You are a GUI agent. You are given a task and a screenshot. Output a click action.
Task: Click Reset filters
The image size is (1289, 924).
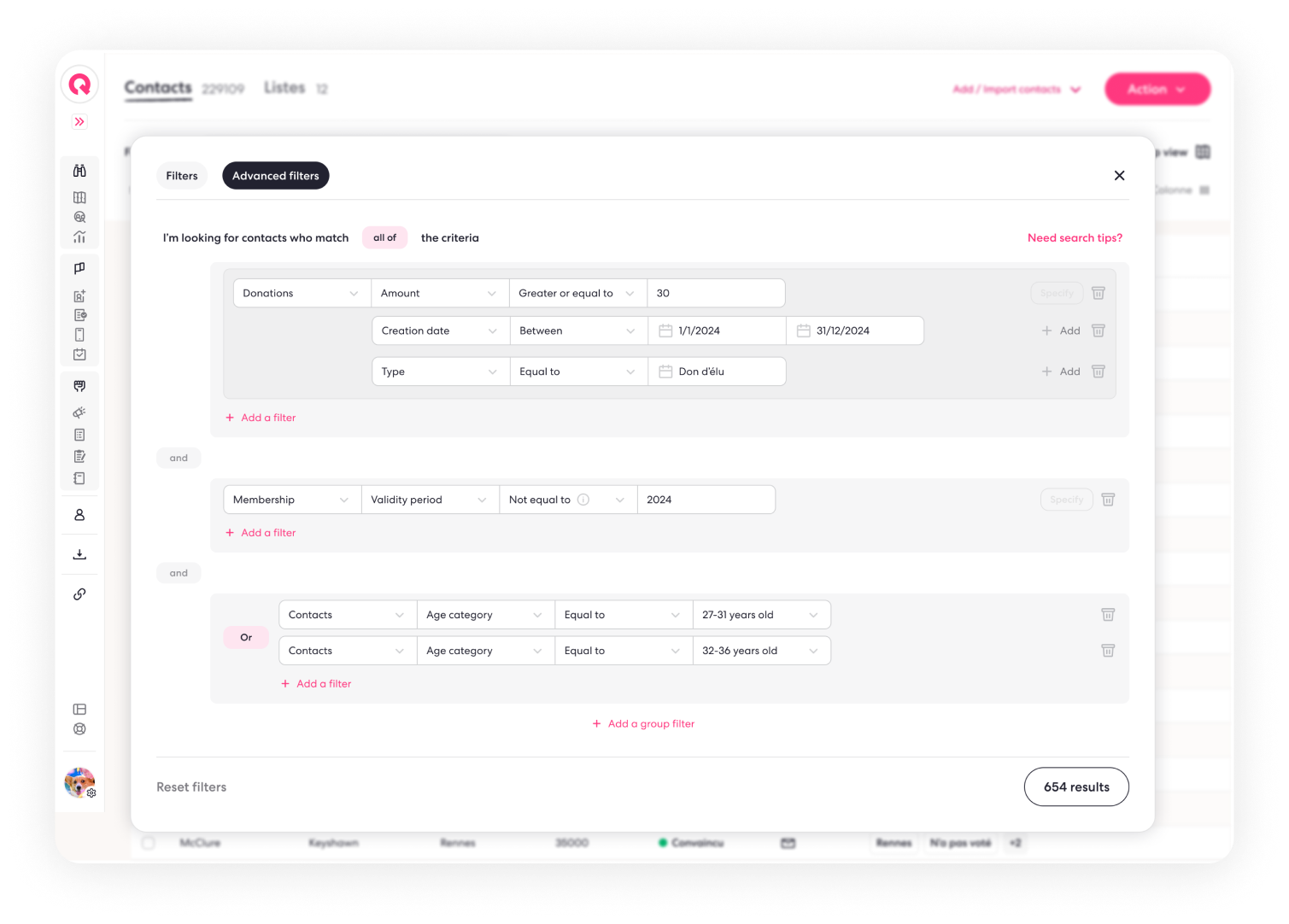click(x=191, y=787)
